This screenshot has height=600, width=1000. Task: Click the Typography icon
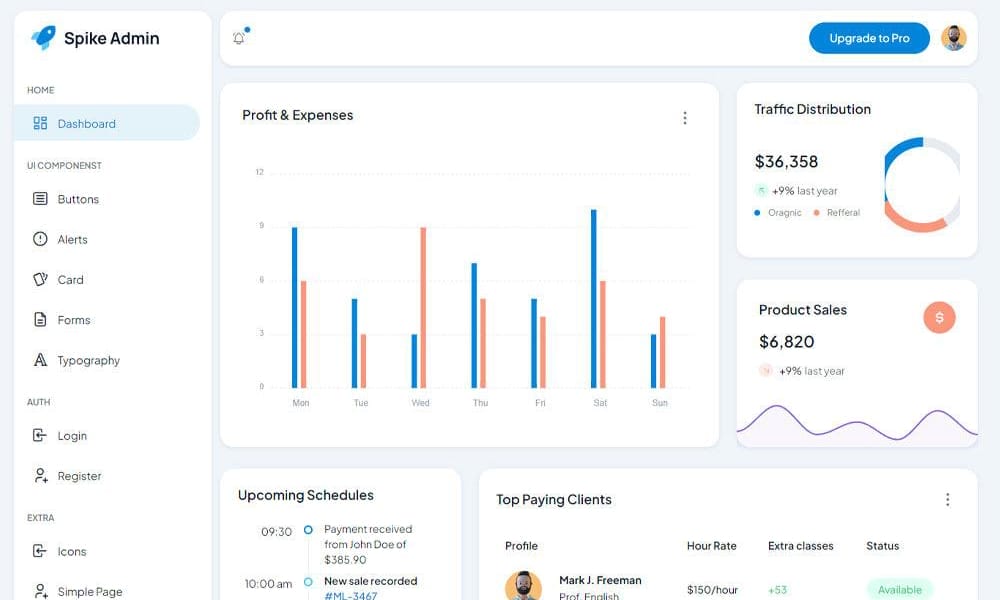39,360
